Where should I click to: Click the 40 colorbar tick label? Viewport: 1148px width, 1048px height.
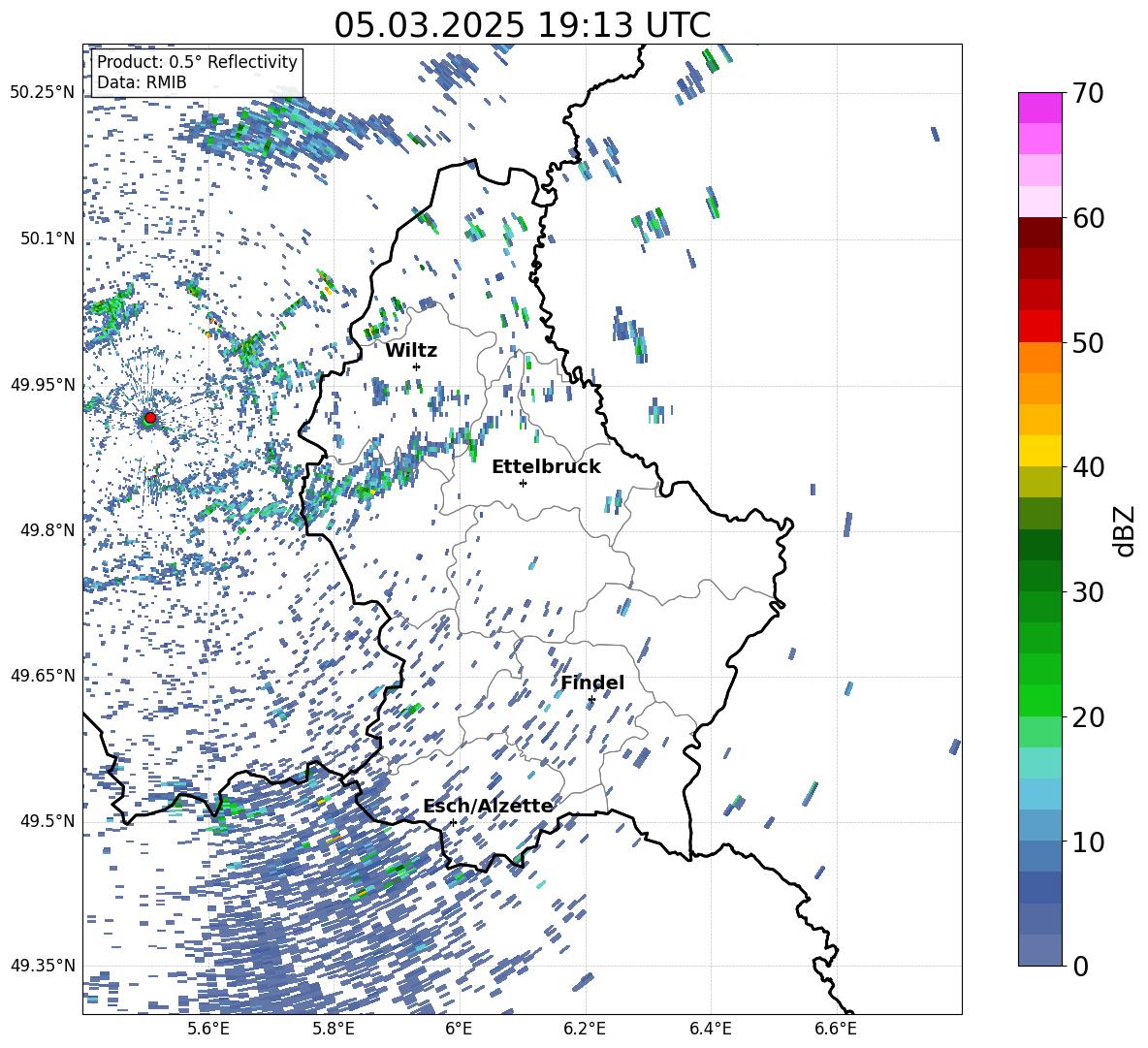pyautogui.click(x=1088, y=467)
